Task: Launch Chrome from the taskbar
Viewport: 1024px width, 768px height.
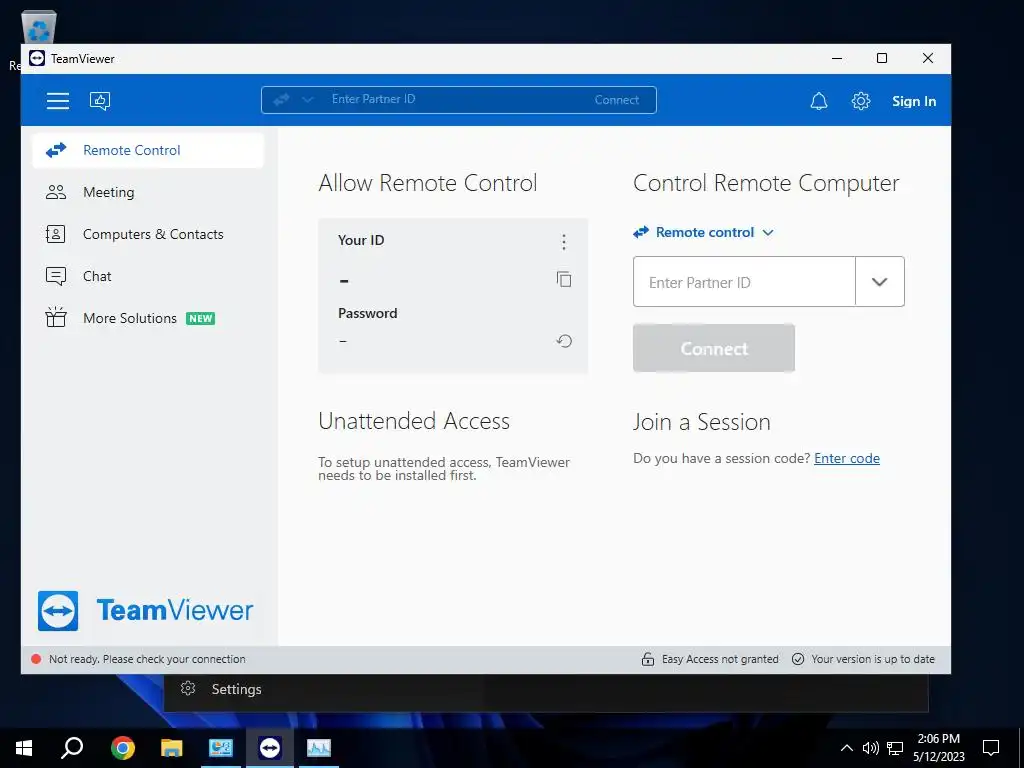Action: [x=123, y=748]
